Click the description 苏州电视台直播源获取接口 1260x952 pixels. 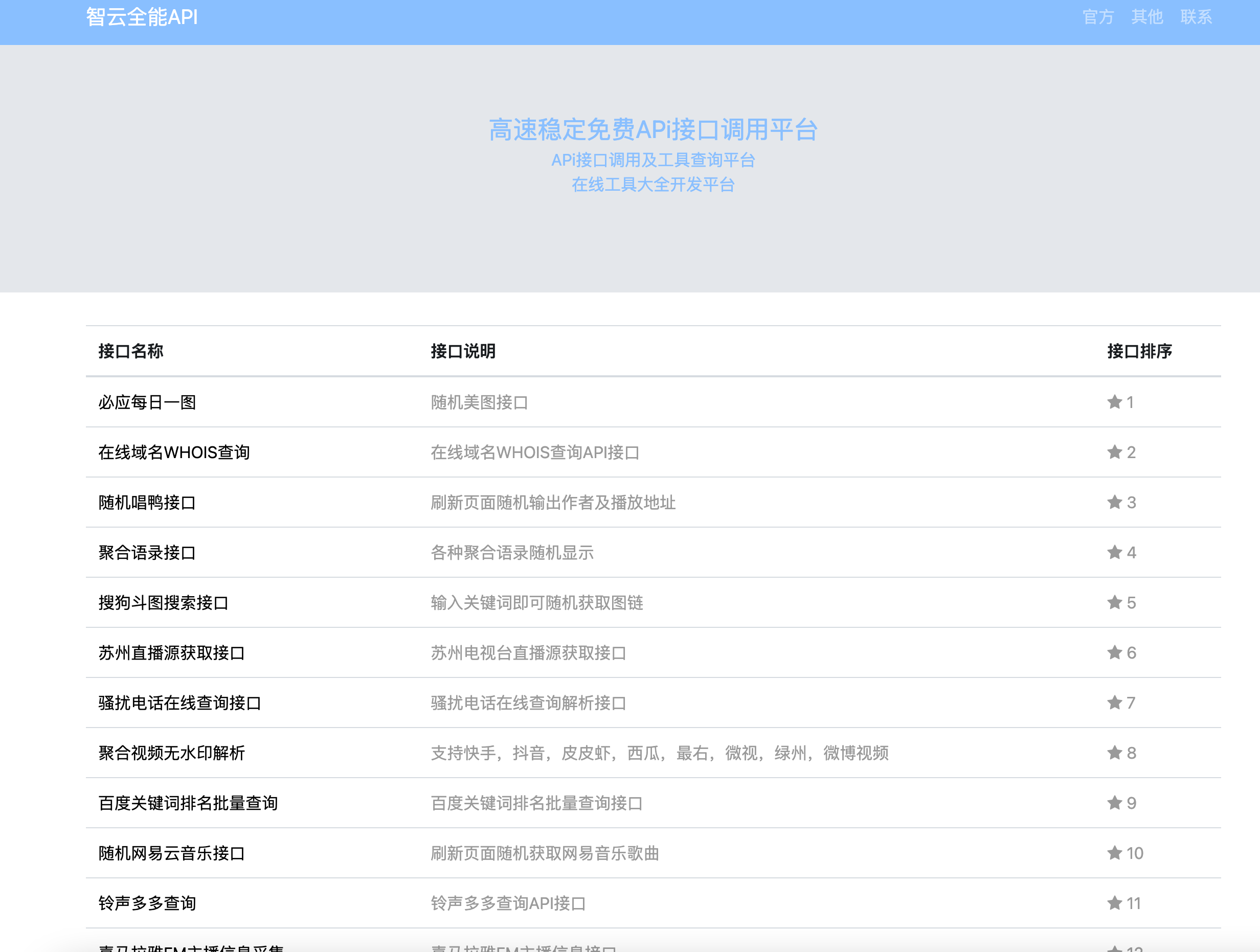click(x=529, y=653)
